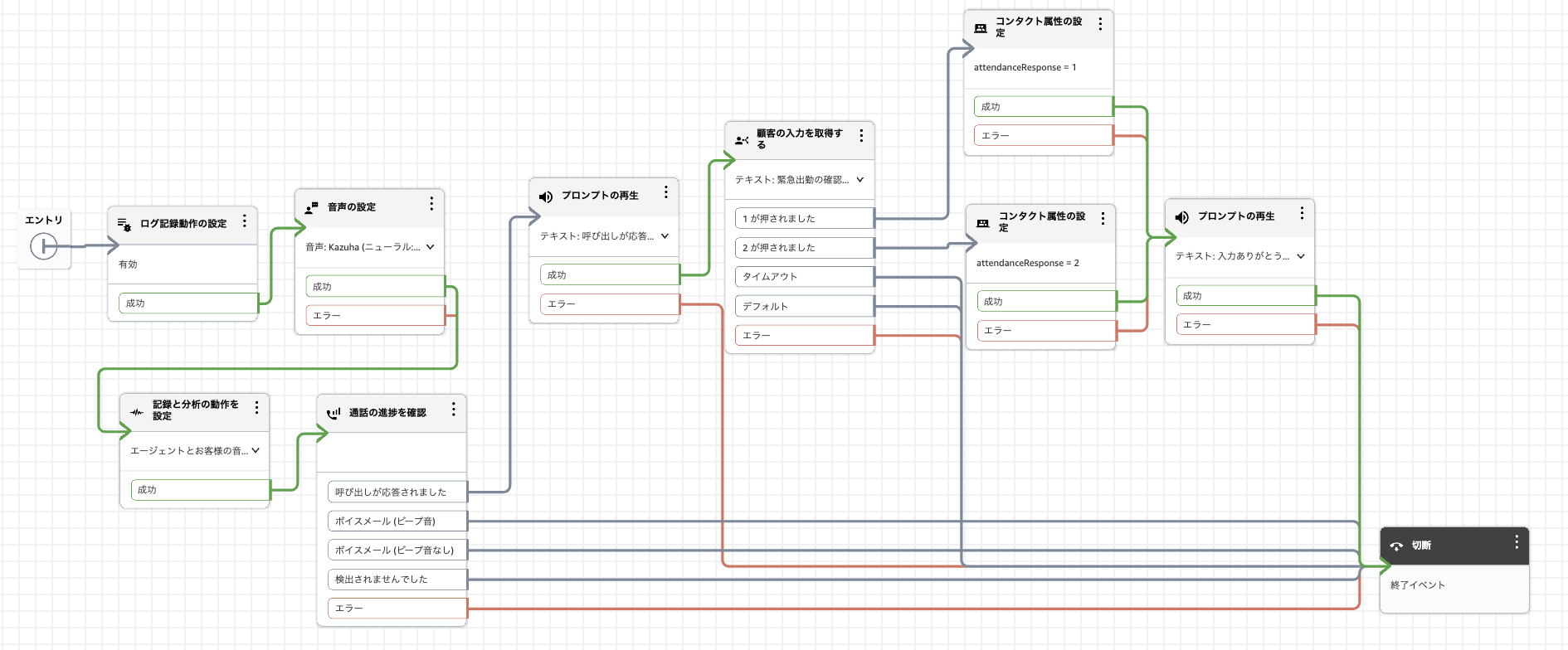1568x650 pixels.
Task: Click the 音声の設定 block icon
Action: click(x=312, y=207)
